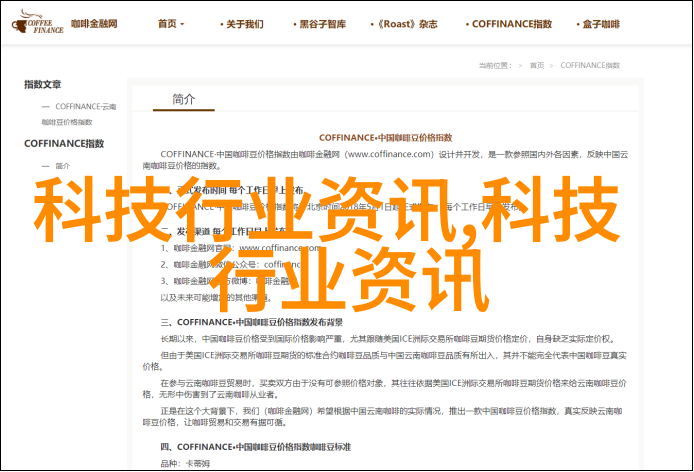Click heading 四、COFFINANCE·中国咖啡豆价格指数咖啡豆标准

click(255, 447)
